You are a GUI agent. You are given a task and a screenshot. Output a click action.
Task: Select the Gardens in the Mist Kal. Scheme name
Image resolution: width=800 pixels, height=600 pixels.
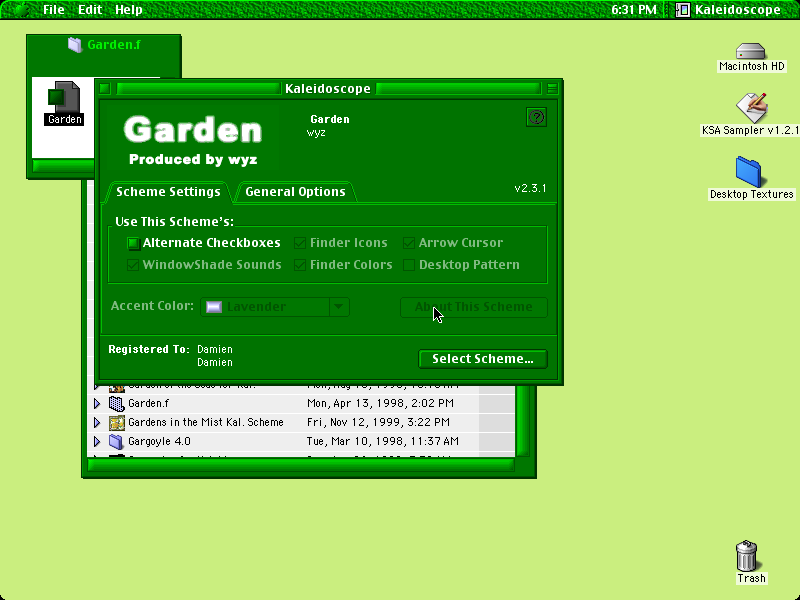[x=206, y=422]
